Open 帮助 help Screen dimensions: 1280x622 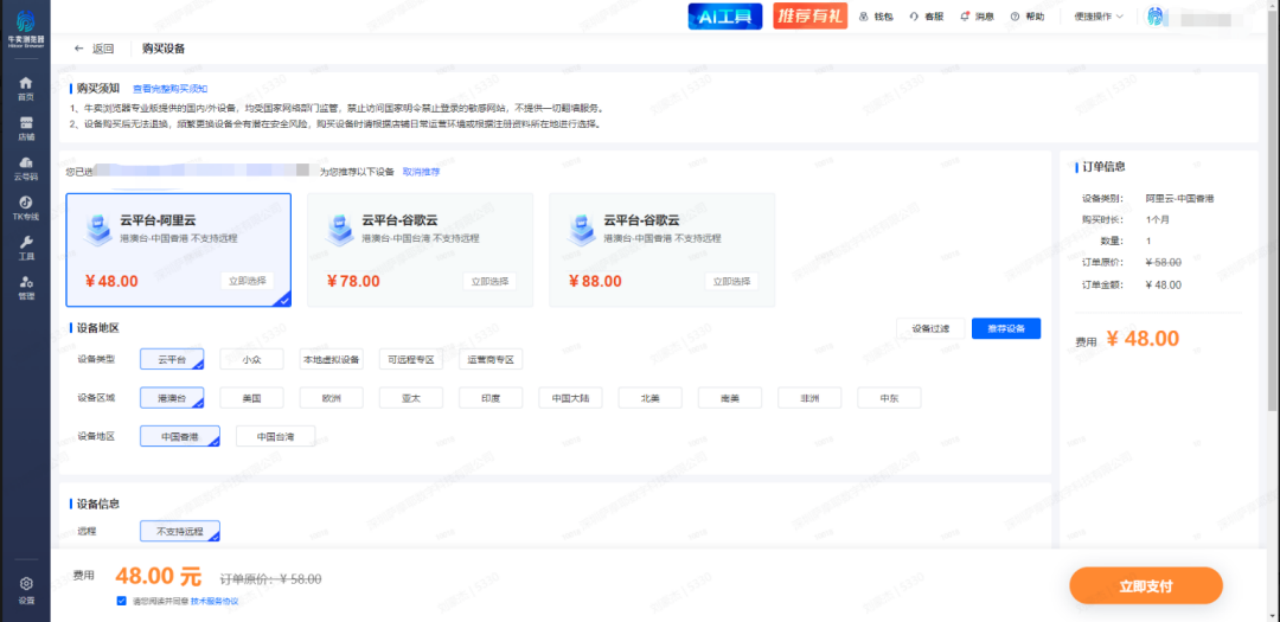tap(1027, 16)
